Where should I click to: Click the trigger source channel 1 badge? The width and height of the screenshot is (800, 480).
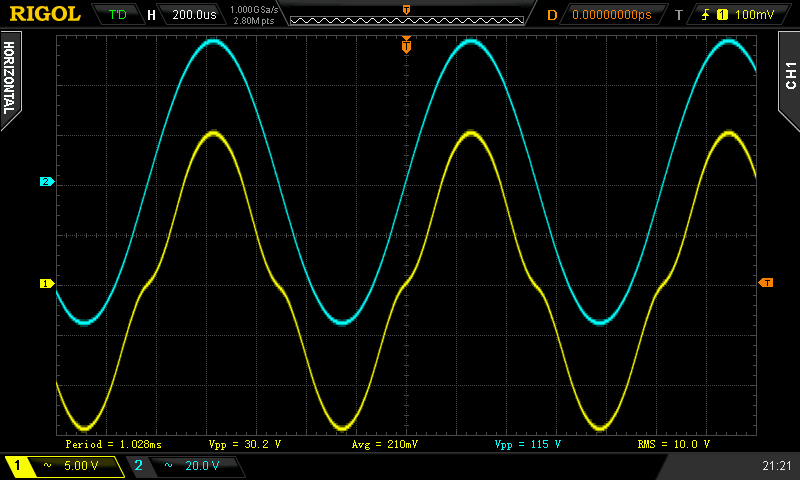point(722,15)
